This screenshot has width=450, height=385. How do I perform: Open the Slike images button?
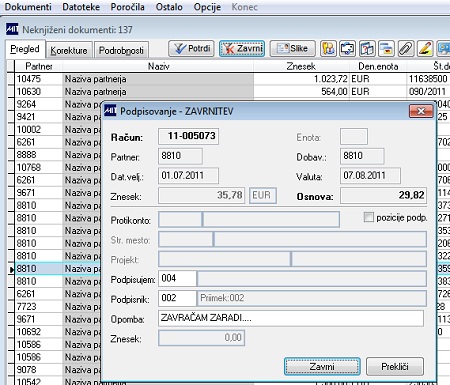pos(292,49)
